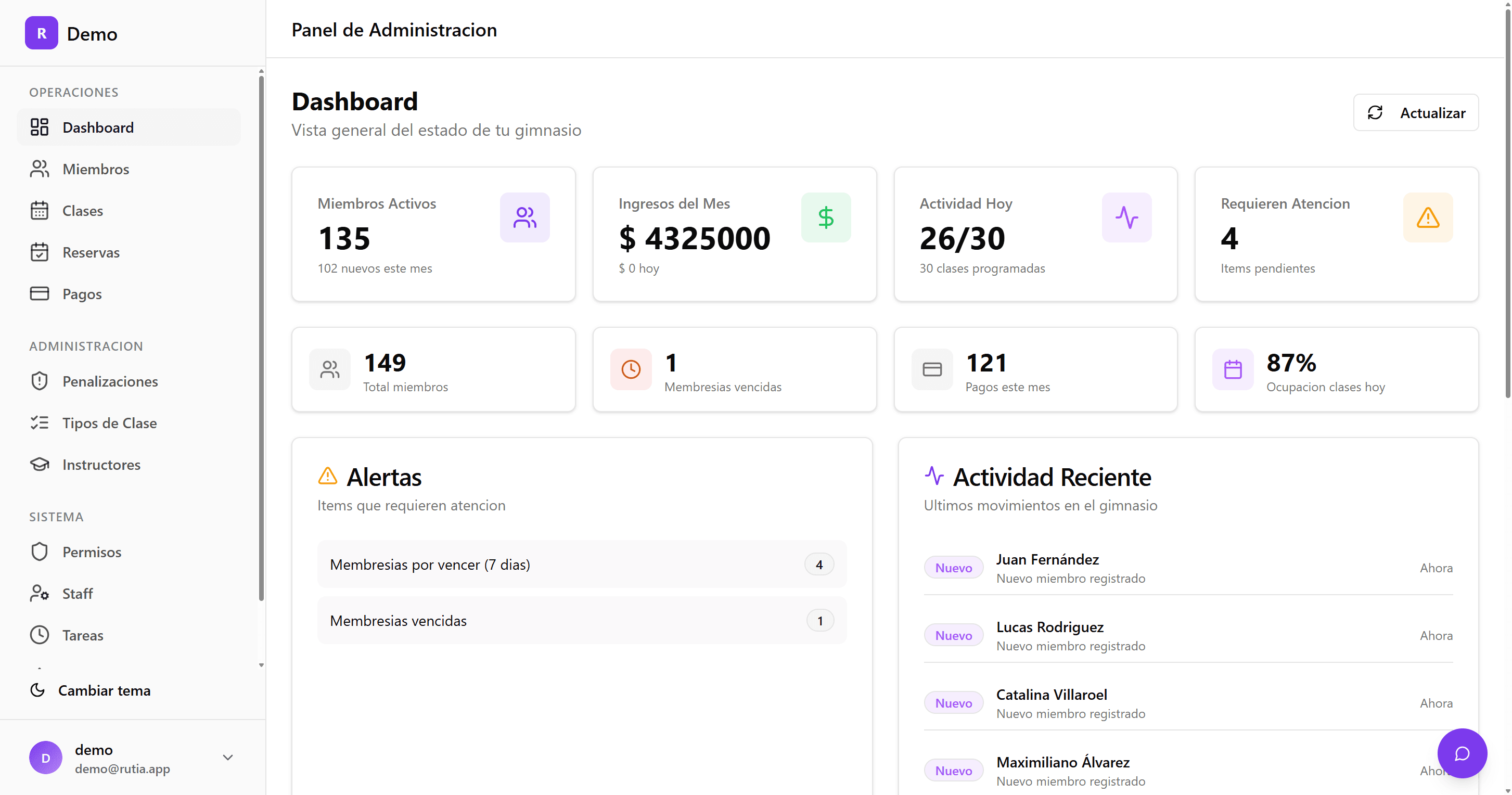Image resolution: width=1512 pixels, height=795 pixels.
Task: Select the Pagos card icon
Action: point(40,293)
